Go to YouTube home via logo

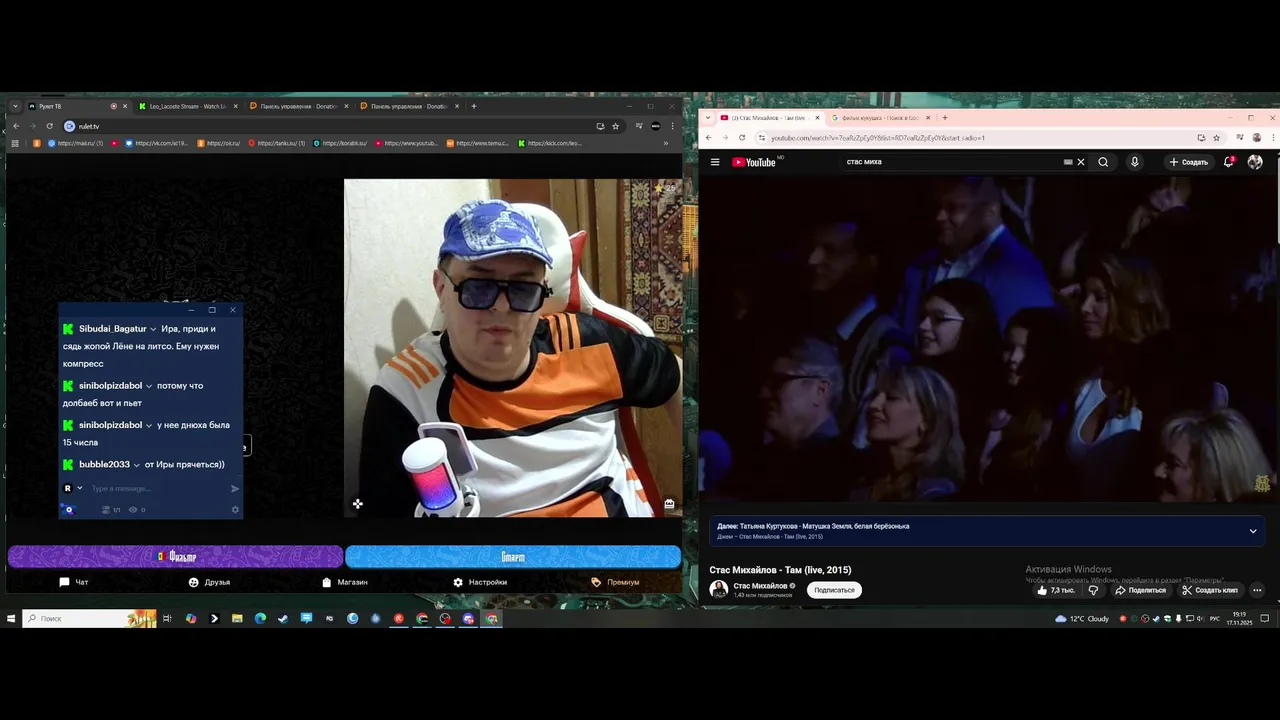(756, 162)
